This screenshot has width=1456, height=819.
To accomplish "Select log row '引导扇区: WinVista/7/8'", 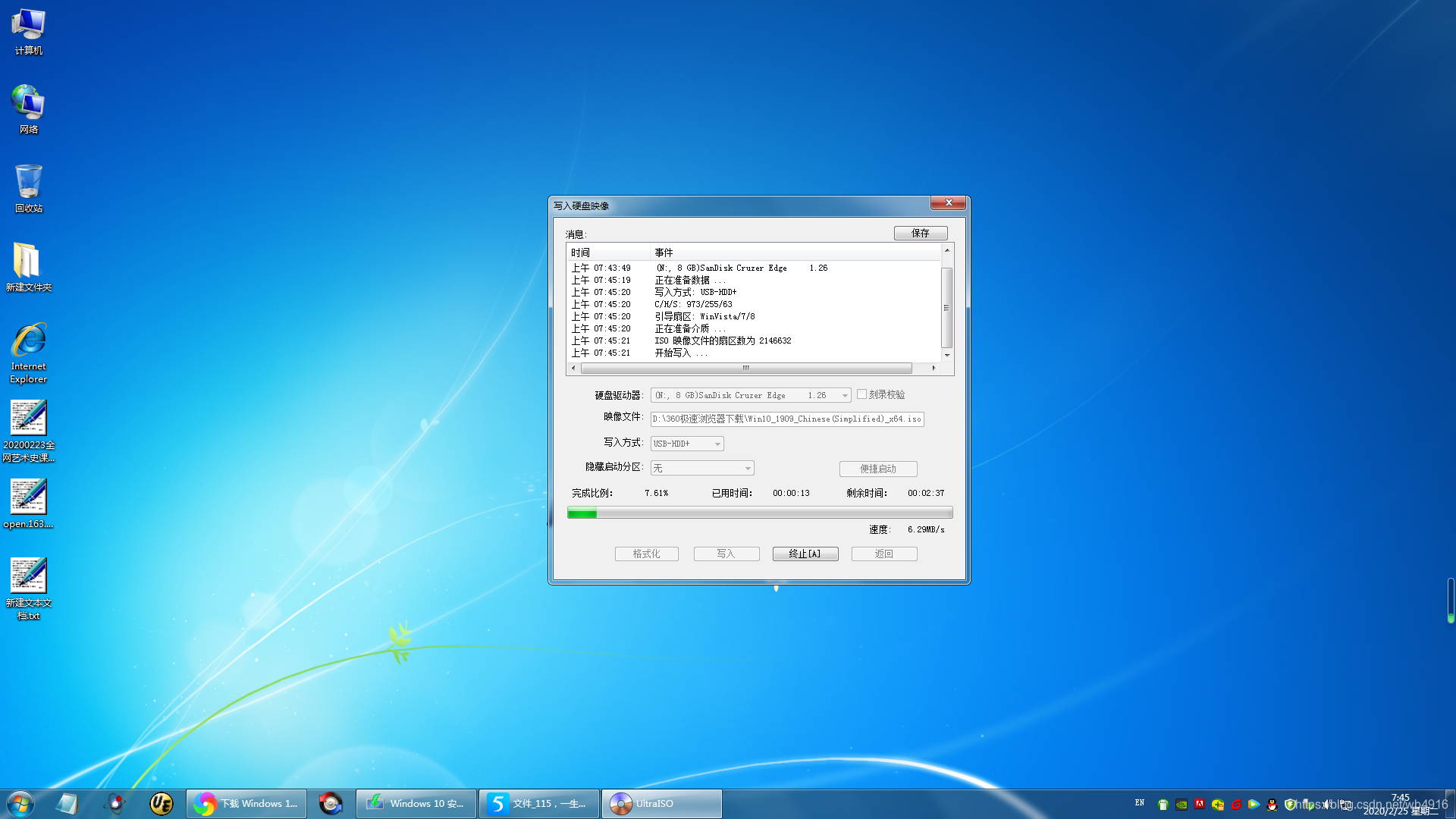I will [754, 316].
